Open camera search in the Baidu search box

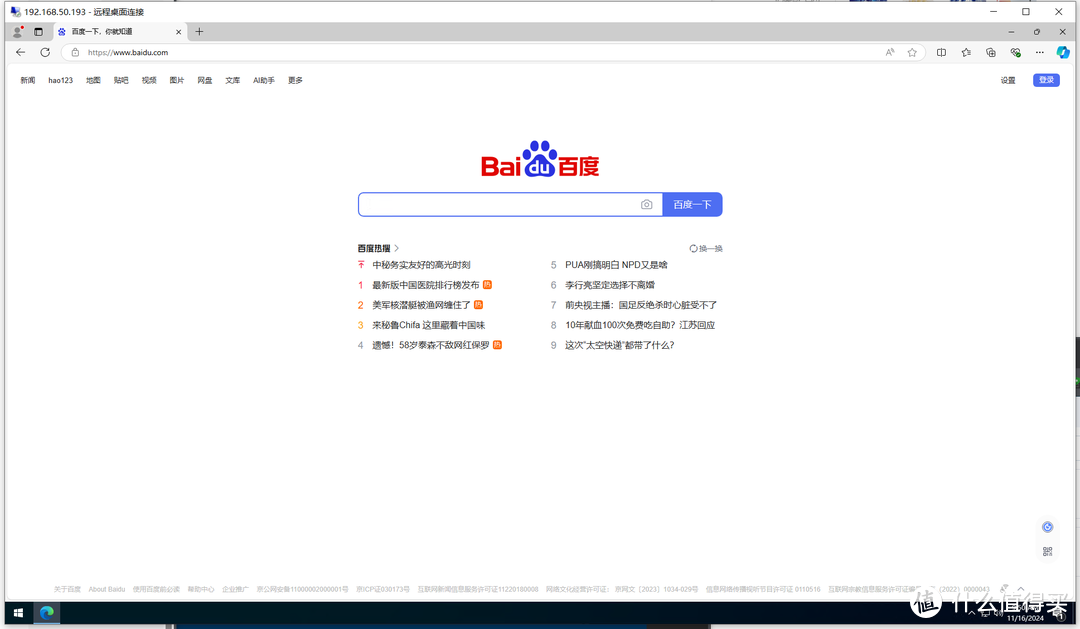click(646, 204)
